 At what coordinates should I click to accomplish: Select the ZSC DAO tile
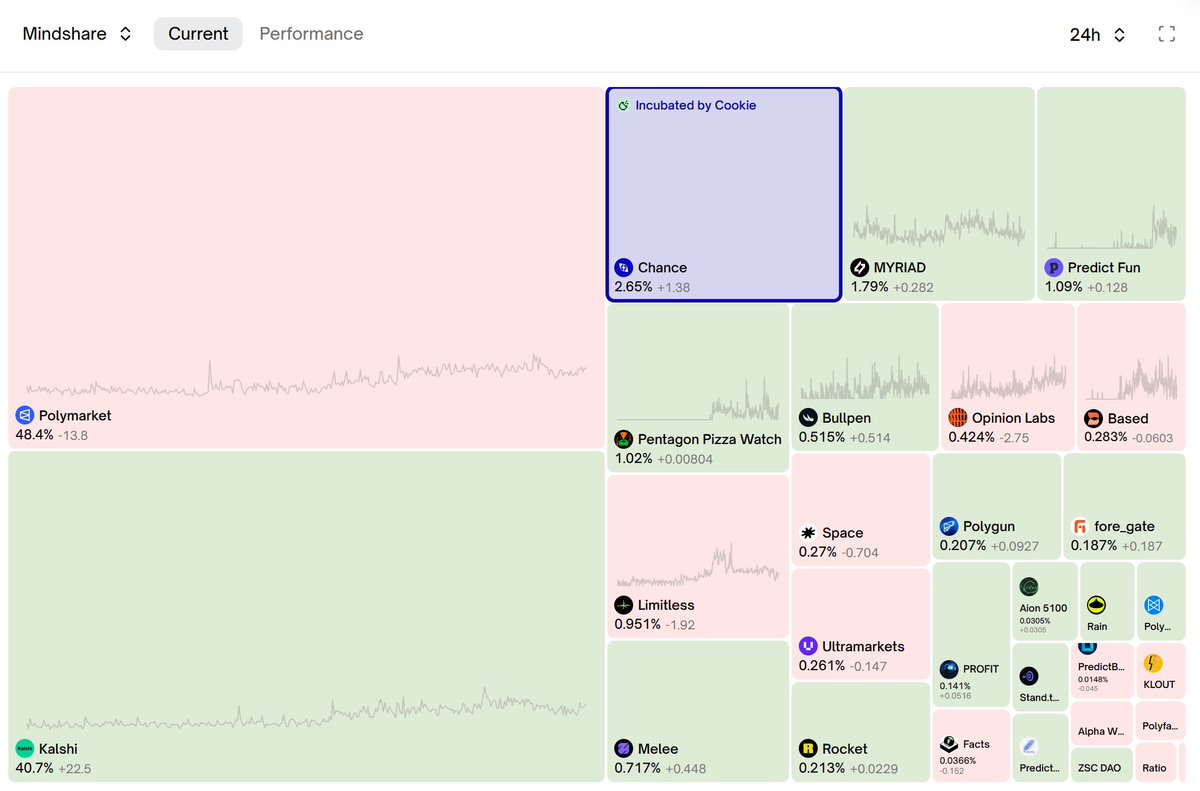[1100, 765]
